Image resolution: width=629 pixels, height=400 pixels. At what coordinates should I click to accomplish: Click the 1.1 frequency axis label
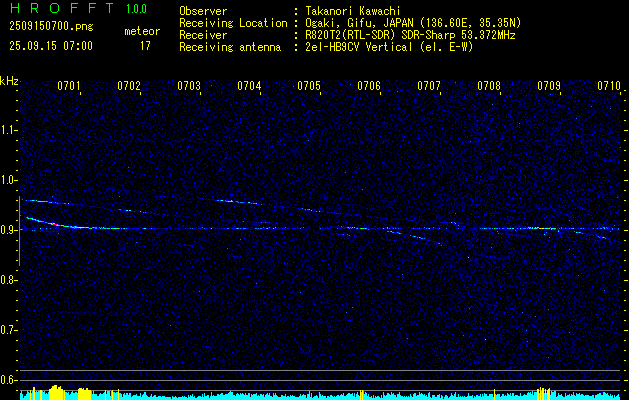(x=9, y=130)
